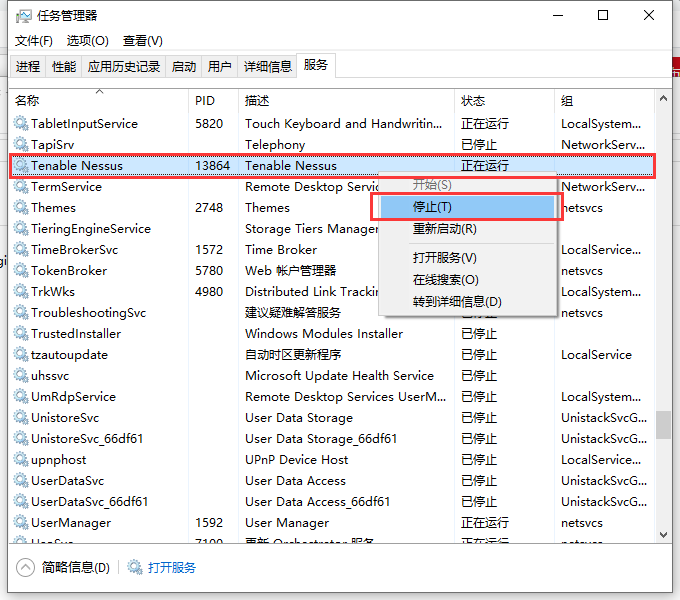Switch to the 进程 tab
The height and width of the screenshot is (600, 680).
tap(28, 67)
